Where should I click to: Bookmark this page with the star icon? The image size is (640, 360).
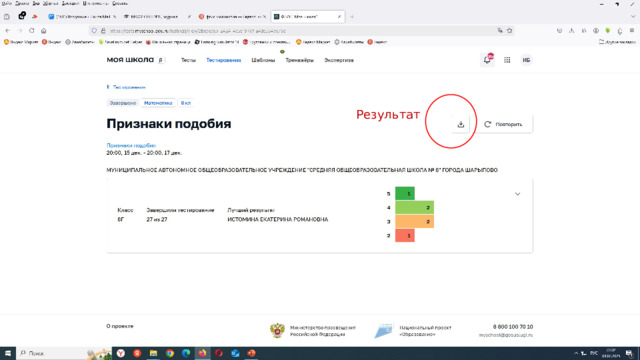(x=509, y=31)
